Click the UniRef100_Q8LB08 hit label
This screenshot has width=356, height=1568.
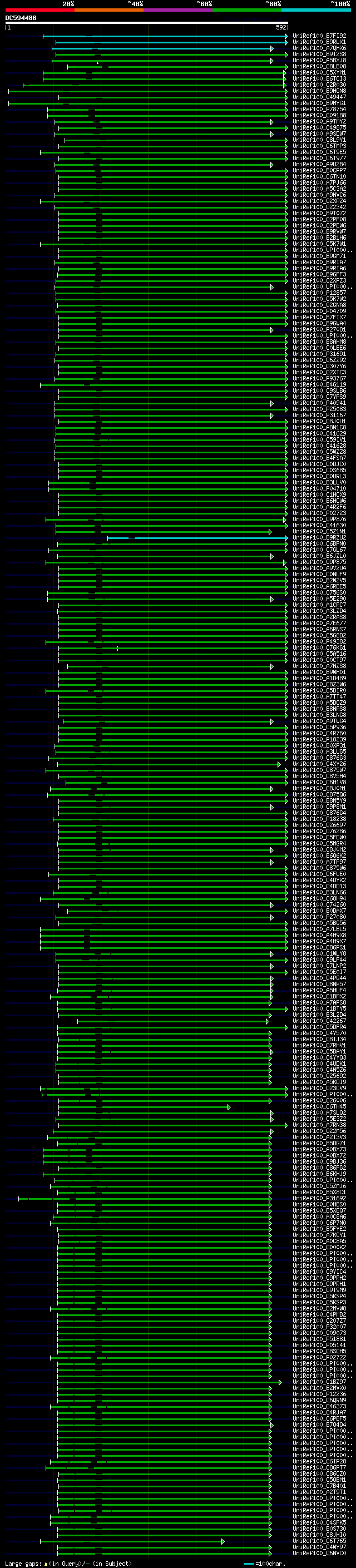coord(319,66)
